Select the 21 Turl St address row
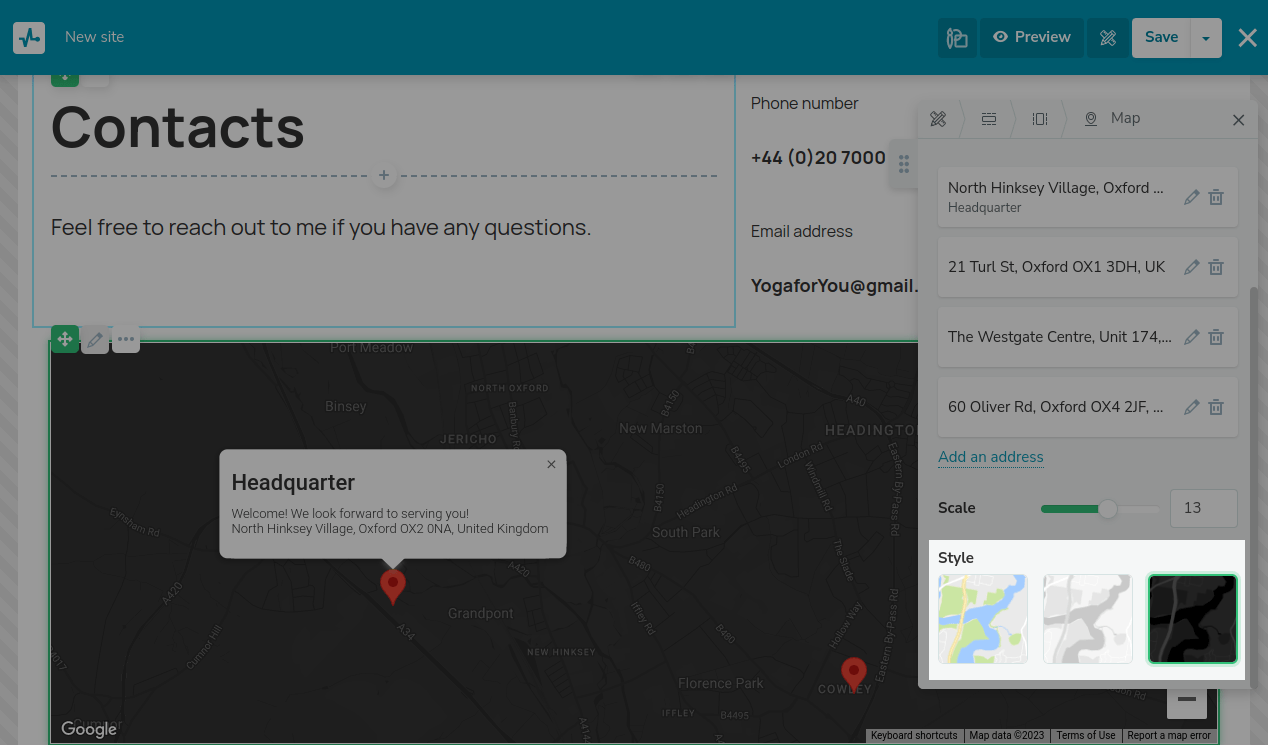This screenshot has height=745, width=1268. click(x=1088, y=267)
